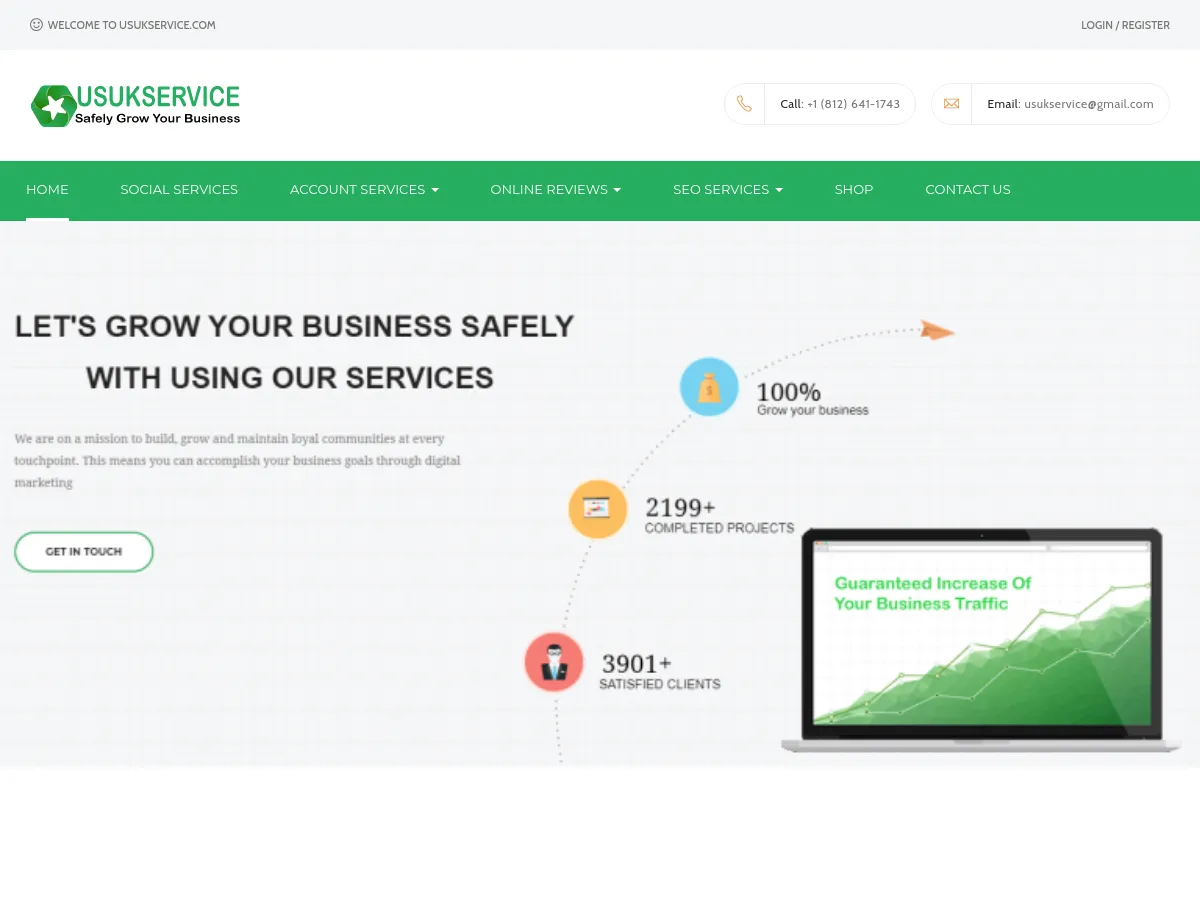Click the satisfied clients person icon
This screenshot has height=900, width=1200.
[x=553, y=661]
